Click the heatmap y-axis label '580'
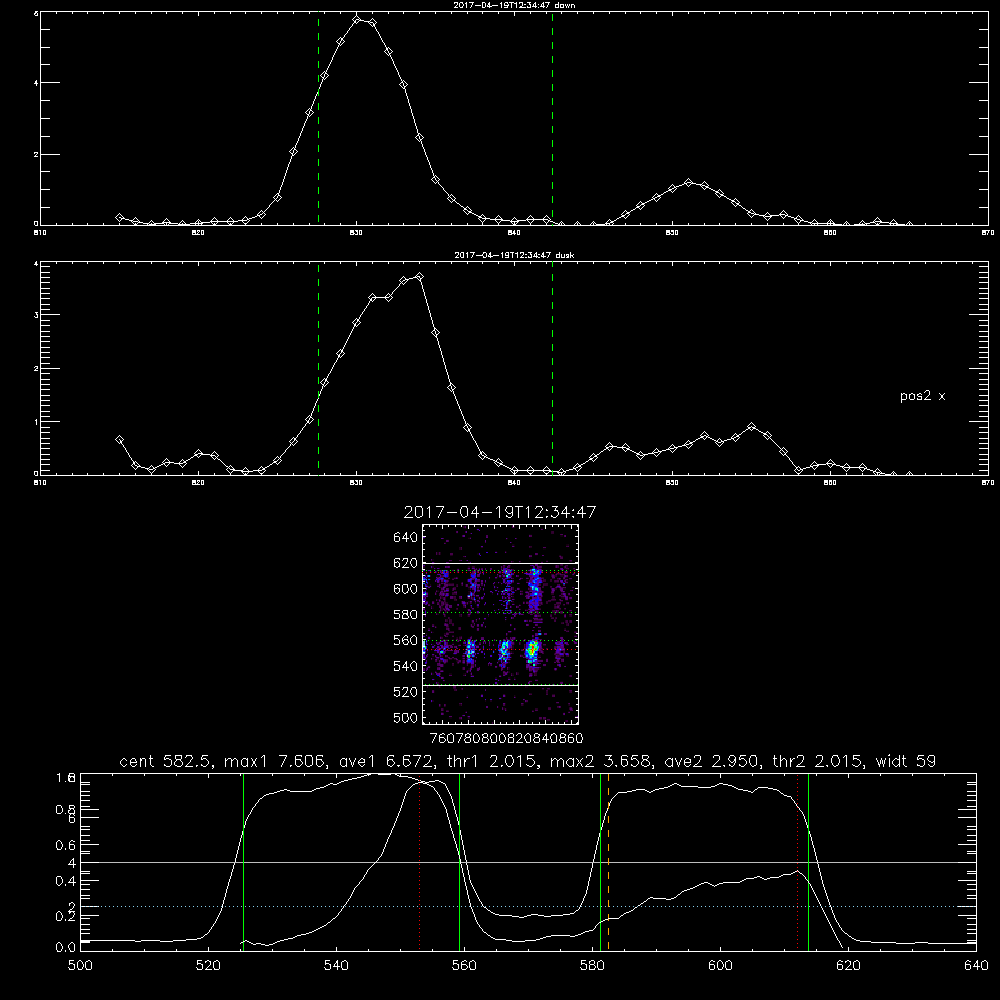Viewport: 1000px width, 1000px height. [x=406, y=614]
